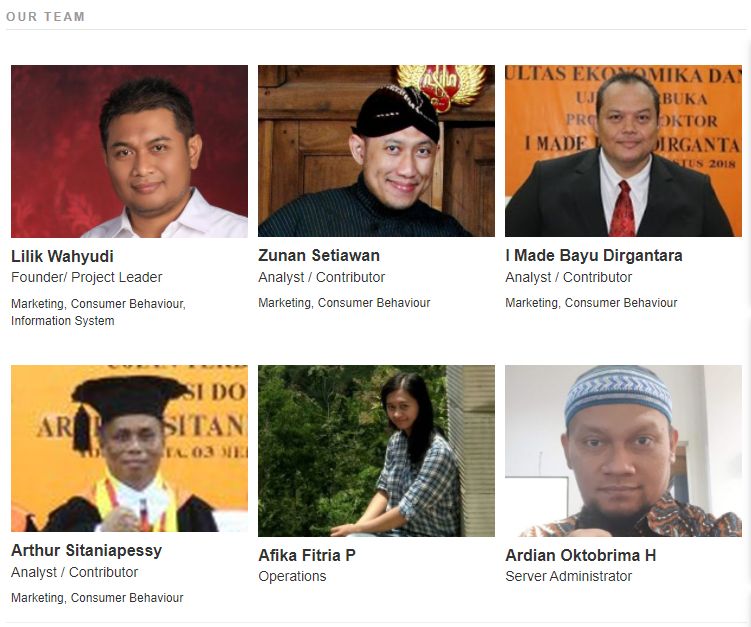Open the Zunan Setiawan name link

[319, 255]
